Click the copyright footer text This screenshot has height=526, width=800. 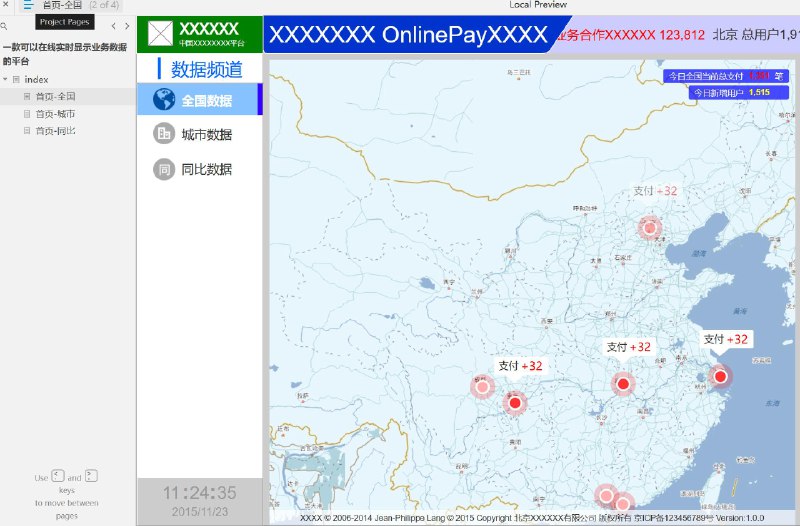point(532,518)
